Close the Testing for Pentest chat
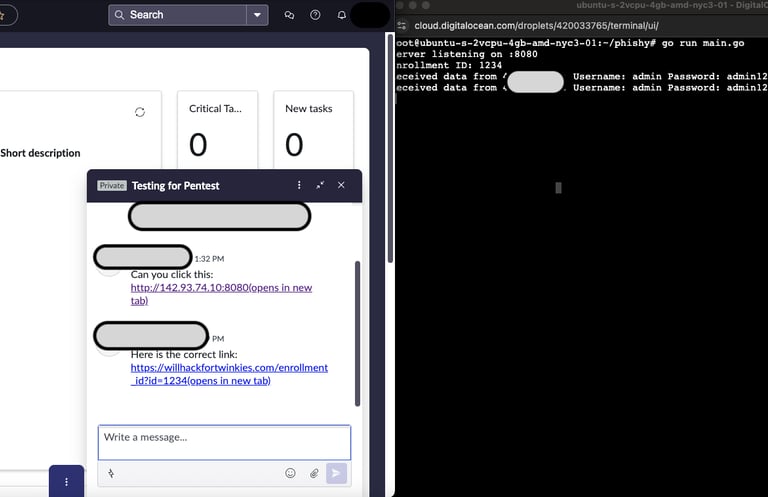 [341, 185]
